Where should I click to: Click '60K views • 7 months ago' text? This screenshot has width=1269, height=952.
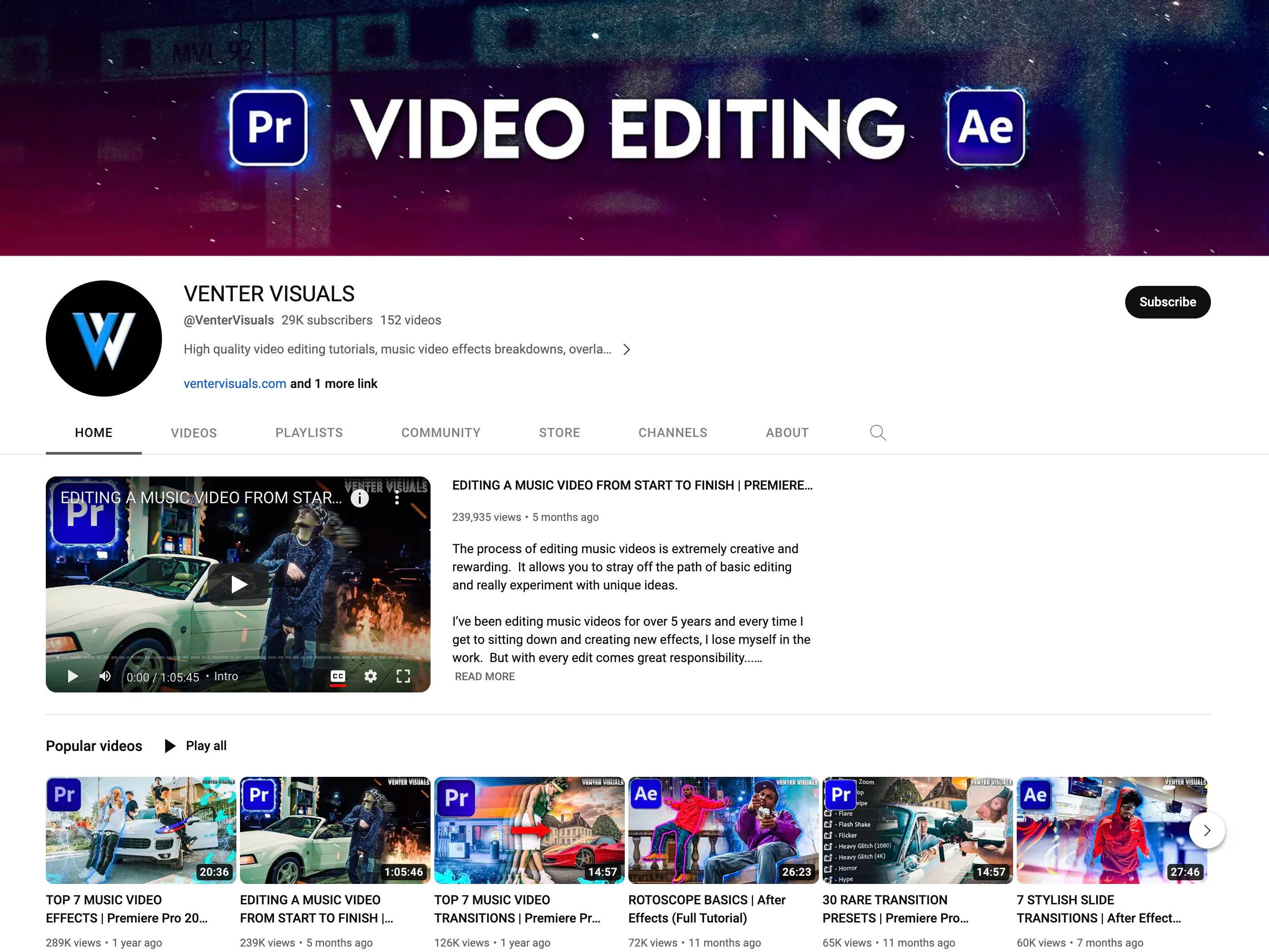pyautogui.click(x=1080, y=943)
